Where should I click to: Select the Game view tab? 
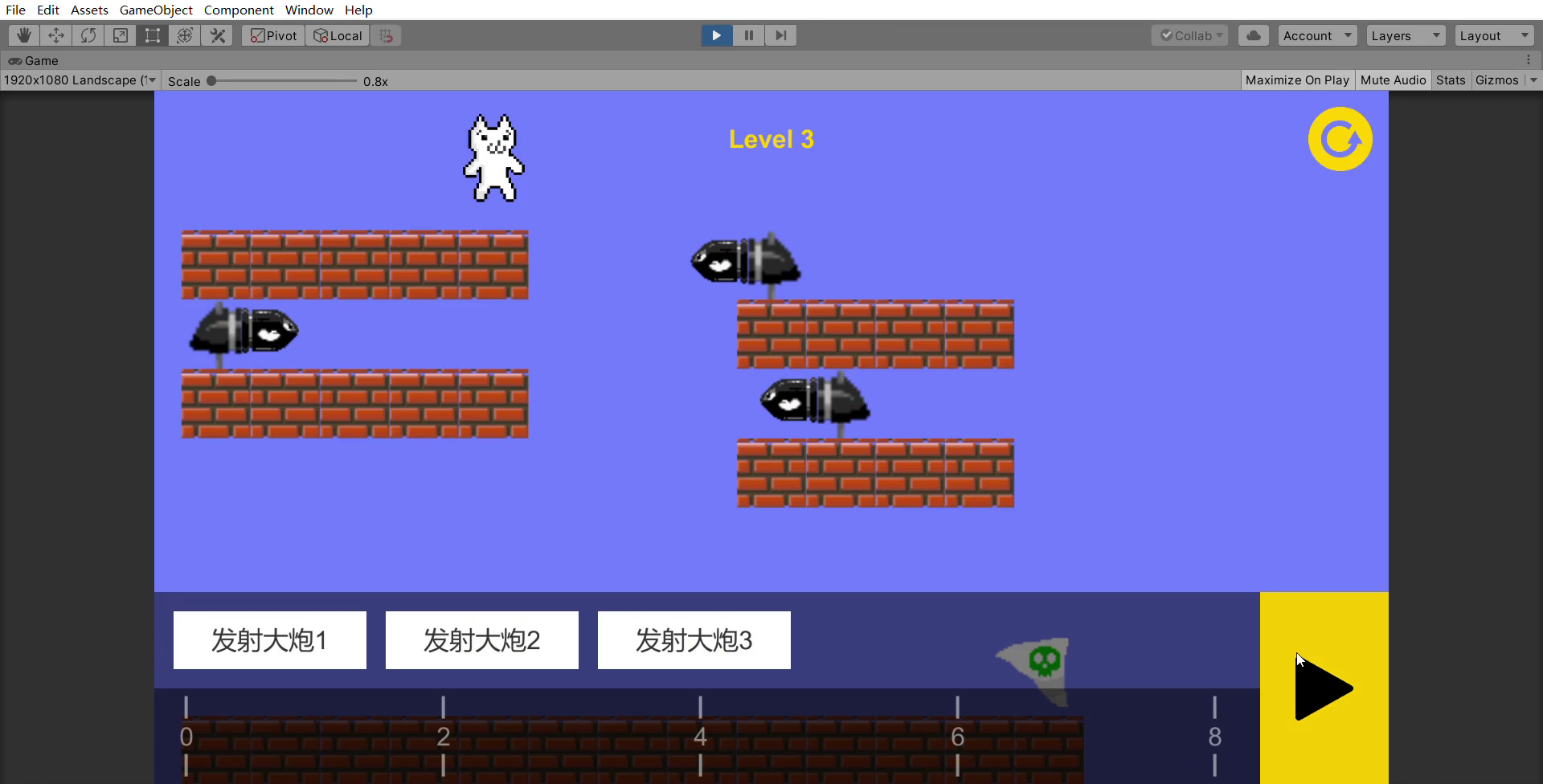(x=34, y=60)
